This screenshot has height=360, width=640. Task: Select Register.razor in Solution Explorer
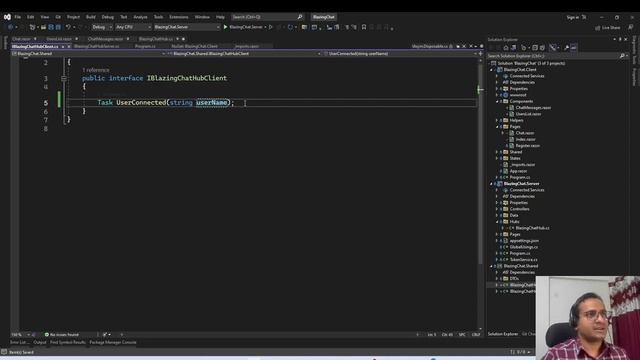click(527, 146)
